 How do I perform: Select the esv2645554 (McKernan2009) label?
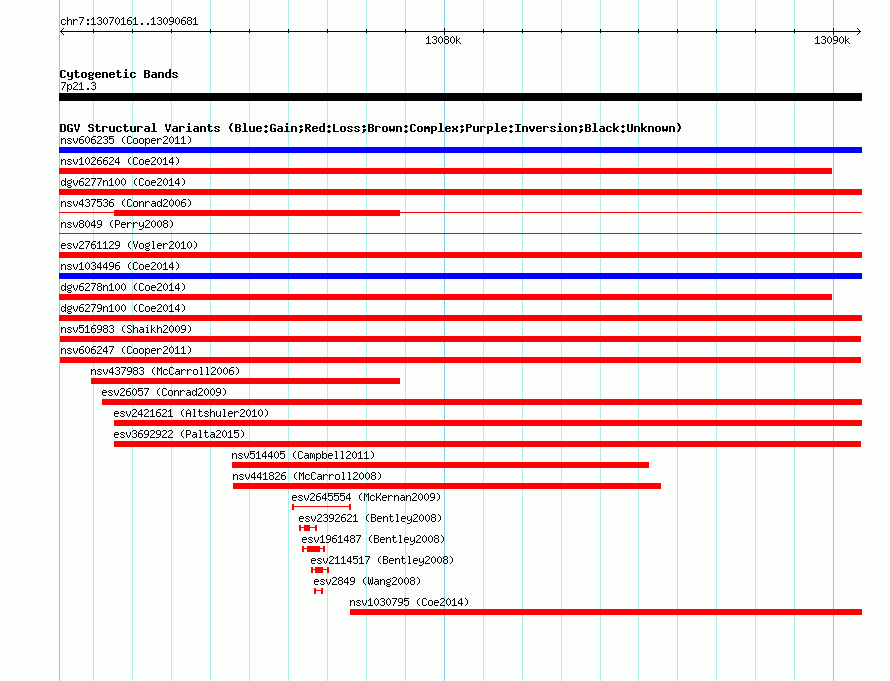pyautogui.click(x=366, y=497)
